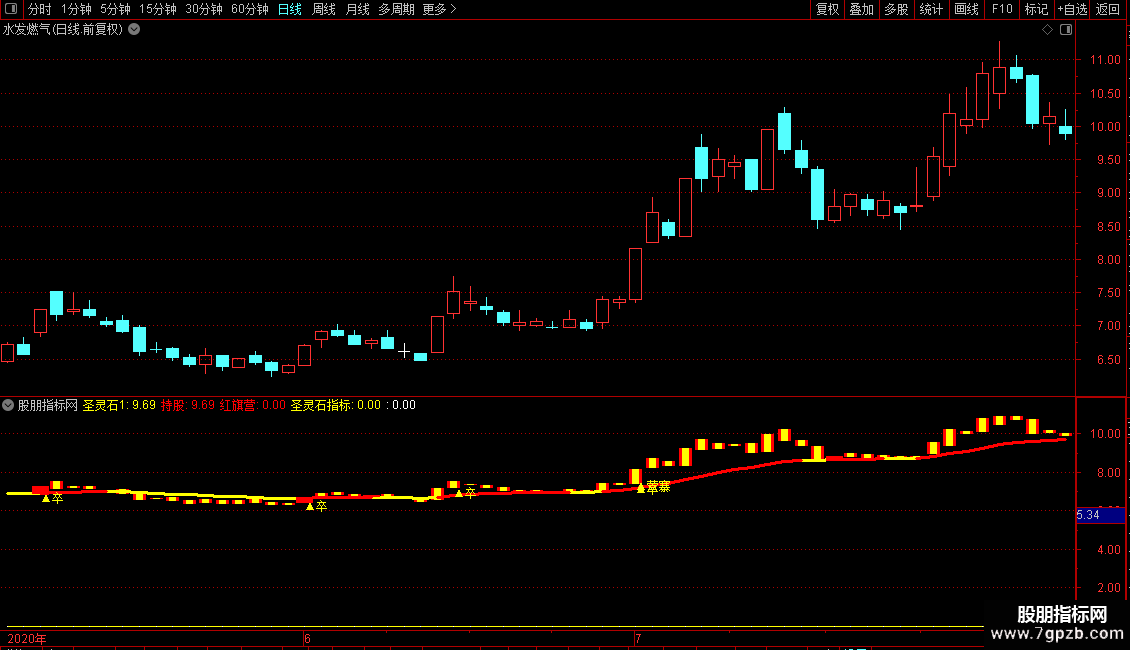Switch to 周线 weekly chart
Screen dimensions: 1130x650
pyautogui.click(x=324, y=9)
